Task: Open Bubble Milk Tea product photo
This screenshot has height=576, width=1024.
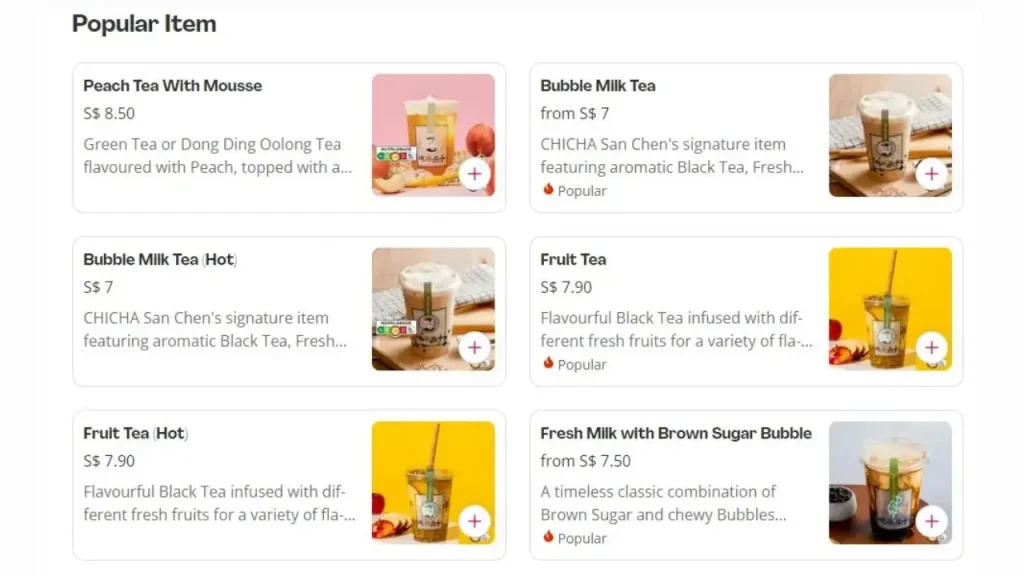Action: [890, 135]
